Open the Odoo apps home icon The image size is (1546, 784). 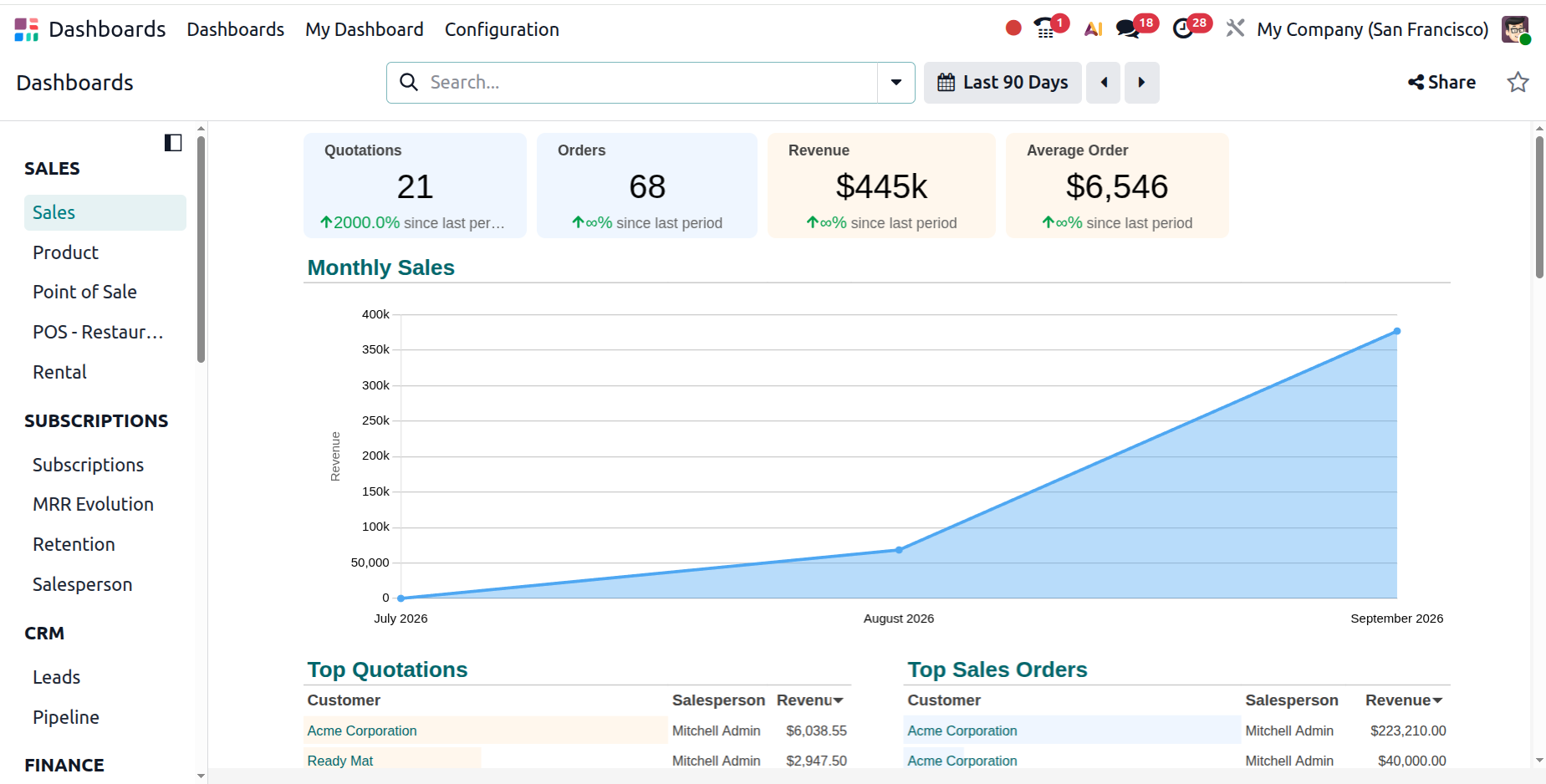[x=27, y=29]
